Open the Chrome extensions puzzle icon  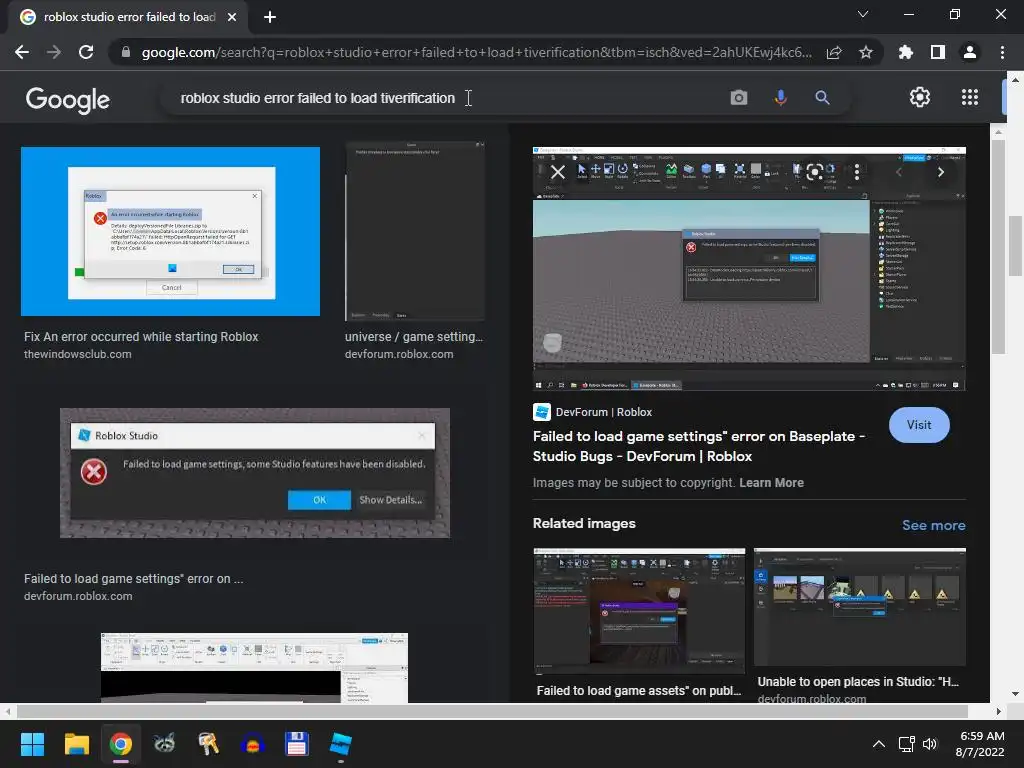[x=906, y=52]
